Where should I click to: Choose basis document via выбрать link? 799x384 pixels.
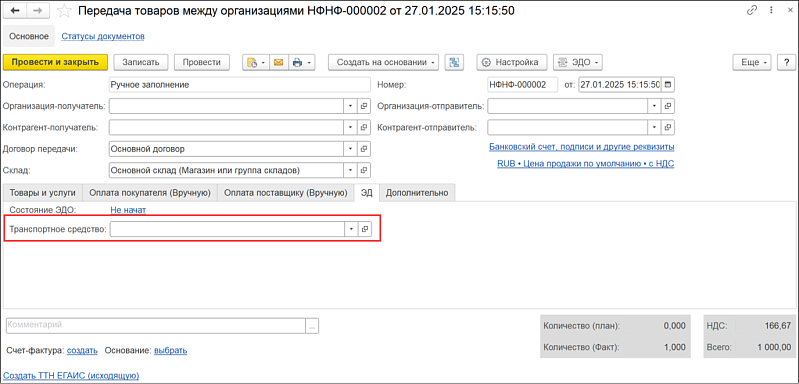171,350
